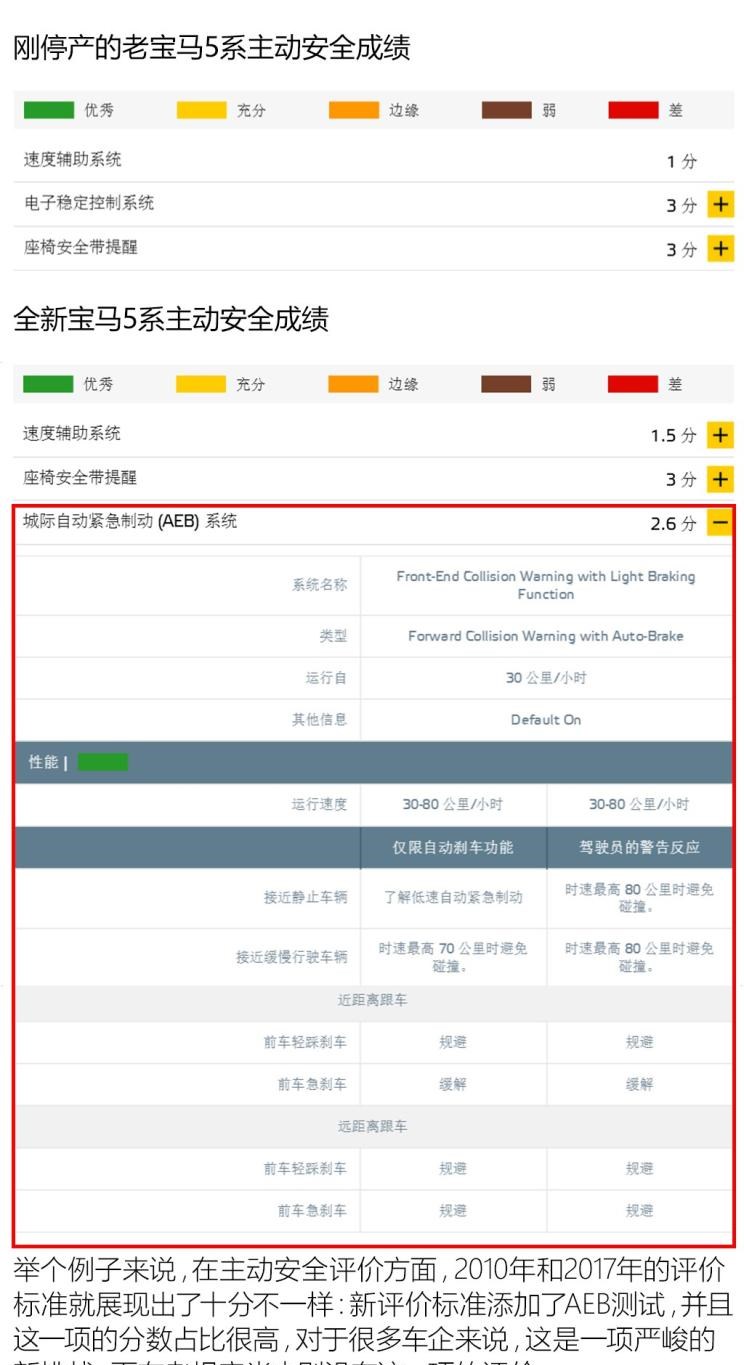Click 近距离跟车 section header

pos(372,1000)
